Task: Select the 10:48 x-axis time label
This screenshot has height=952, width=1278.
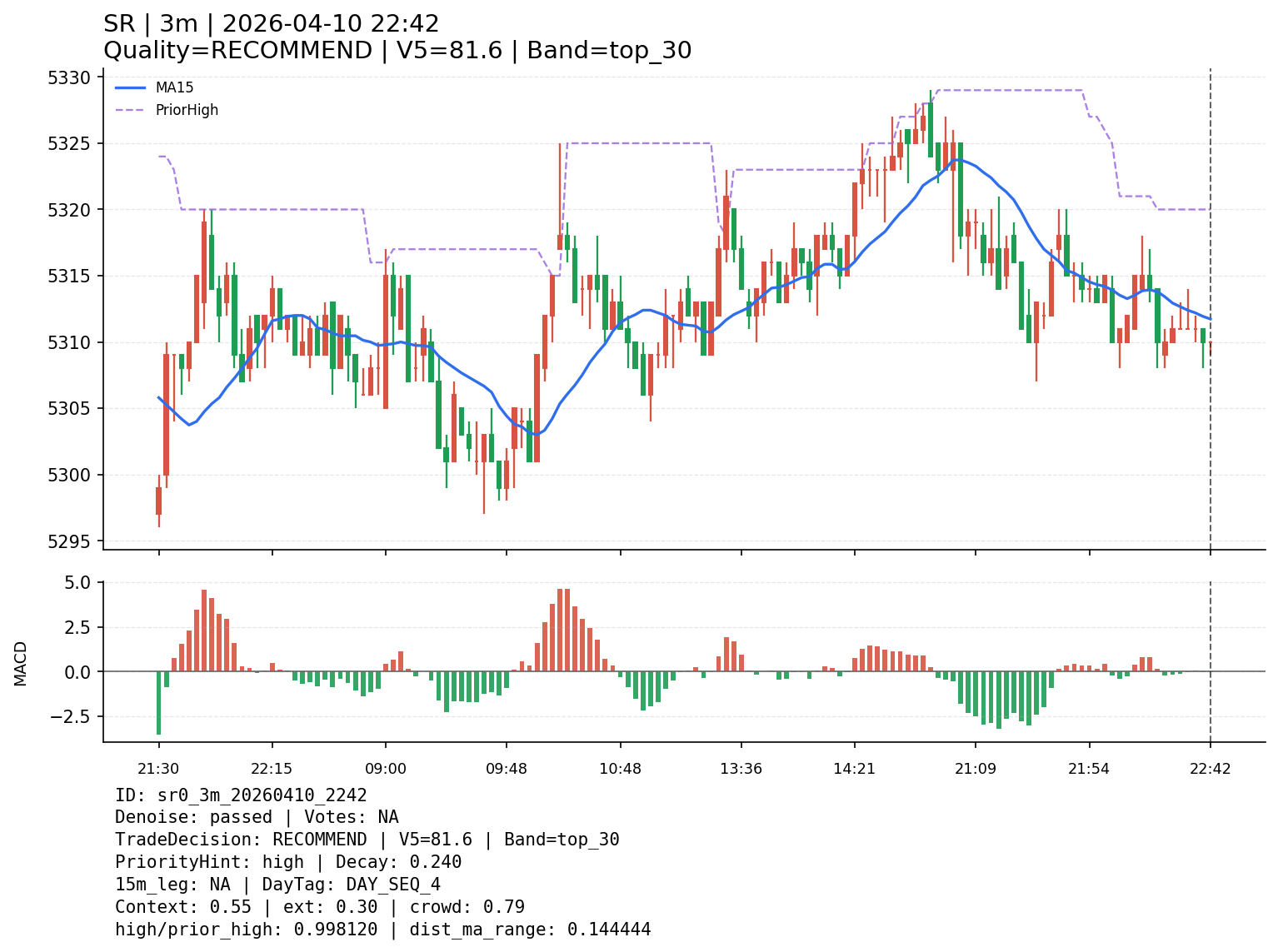Action: pyautogui.click(x=620, y=768)
